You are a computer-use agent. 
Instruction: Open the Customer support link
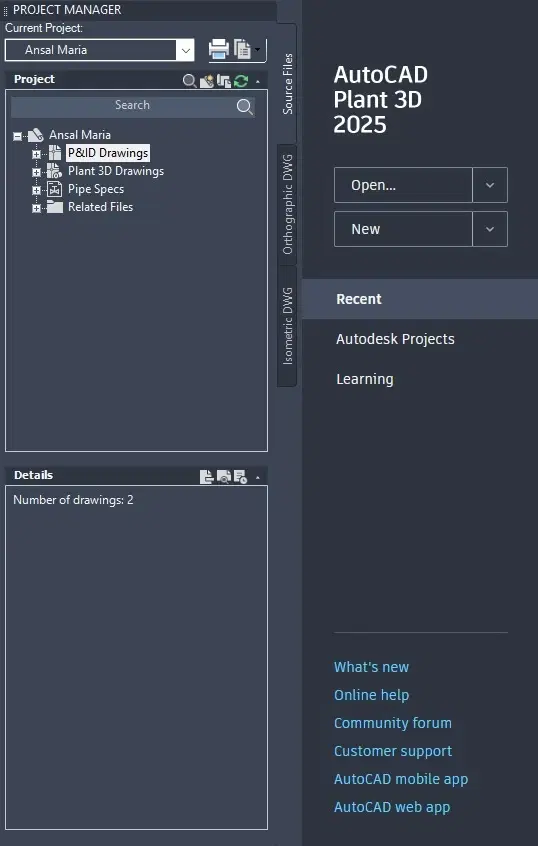coord(393,751)
